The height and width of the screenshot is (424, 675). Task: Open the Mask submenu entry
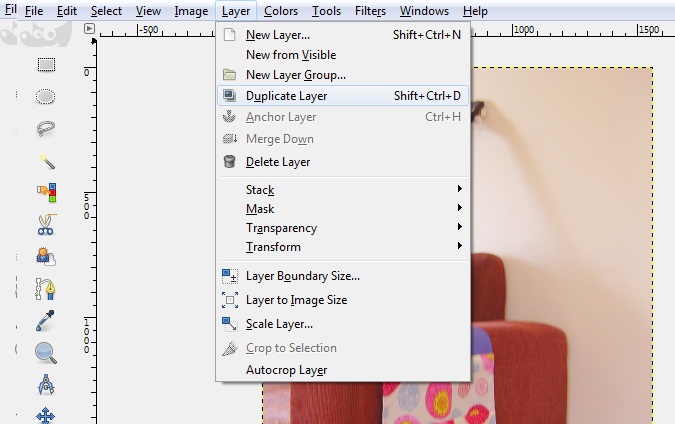point(343,208)
